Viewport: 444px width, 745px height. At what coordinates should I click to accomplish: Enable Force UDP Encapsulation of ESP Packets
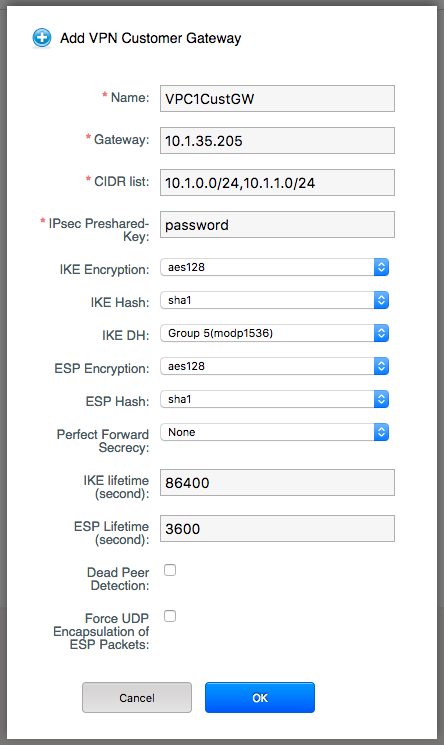(170, 616)
